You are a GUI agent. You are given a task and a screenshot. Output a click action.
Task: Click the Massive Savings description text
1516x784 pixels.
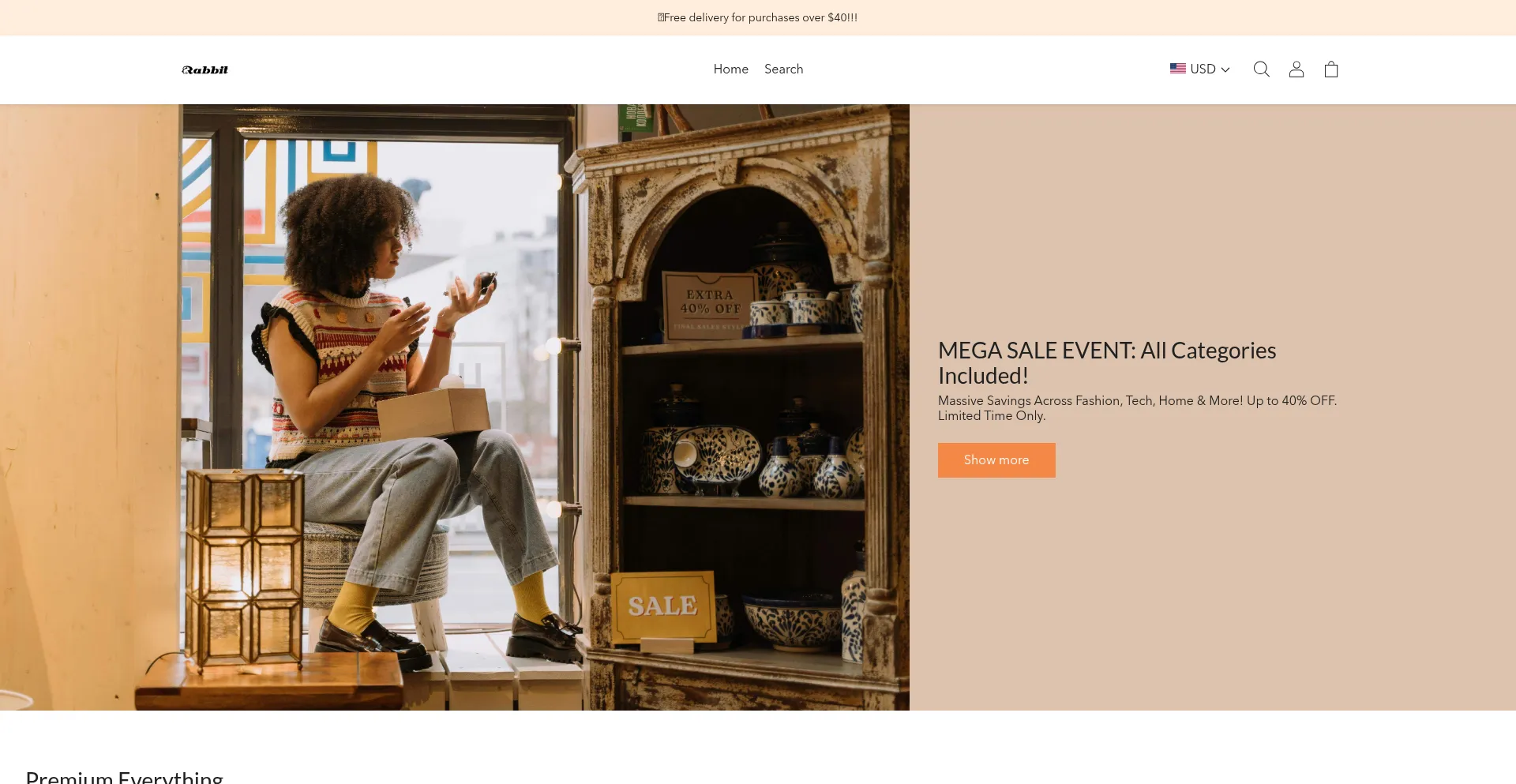pyautogui.click(x=1137, y=408)
